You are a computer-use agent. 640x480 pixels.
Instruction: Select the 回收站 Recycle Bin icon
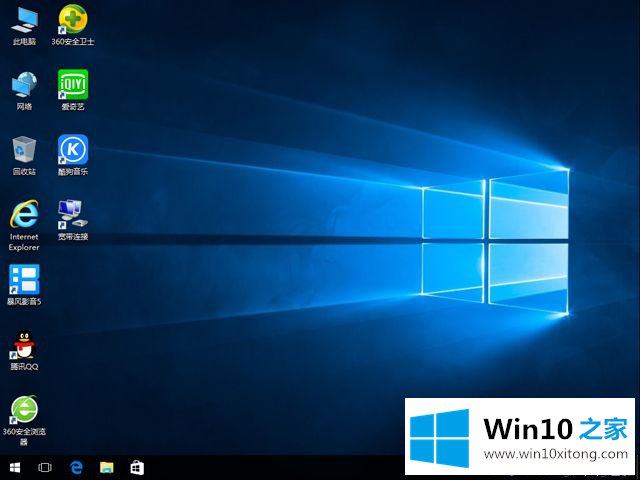click(x=24, y=150)
